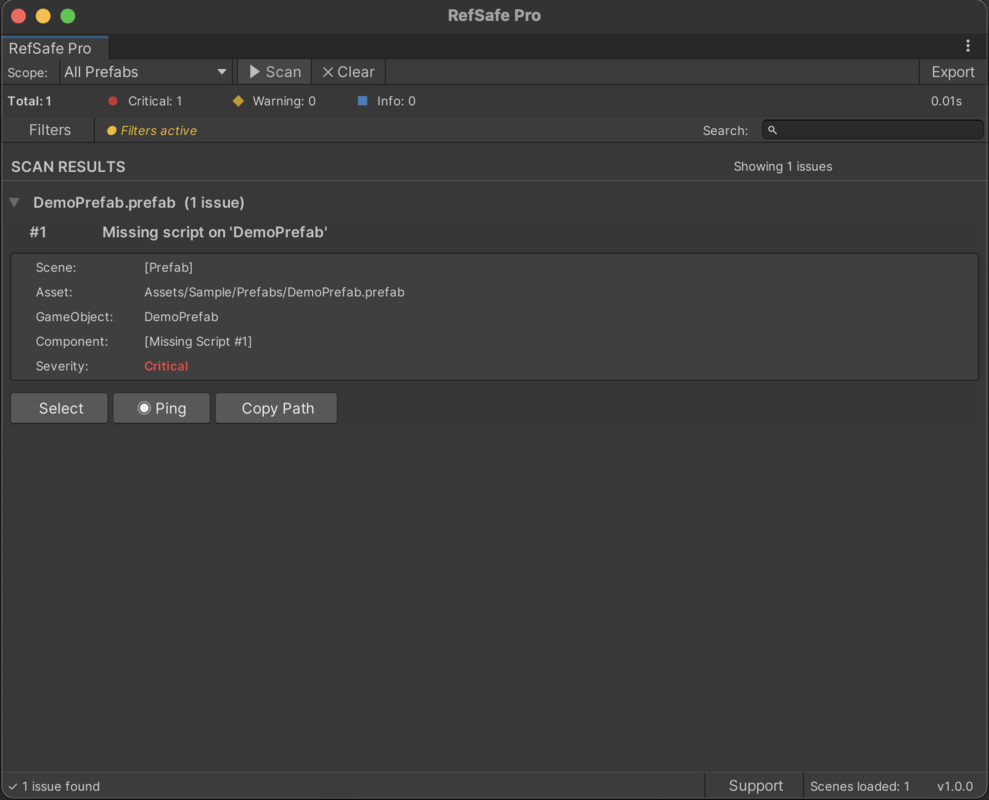Export the scan results
Image resolution: width=989 pixels, height=800 pixels.
click(x=952, y=72)
